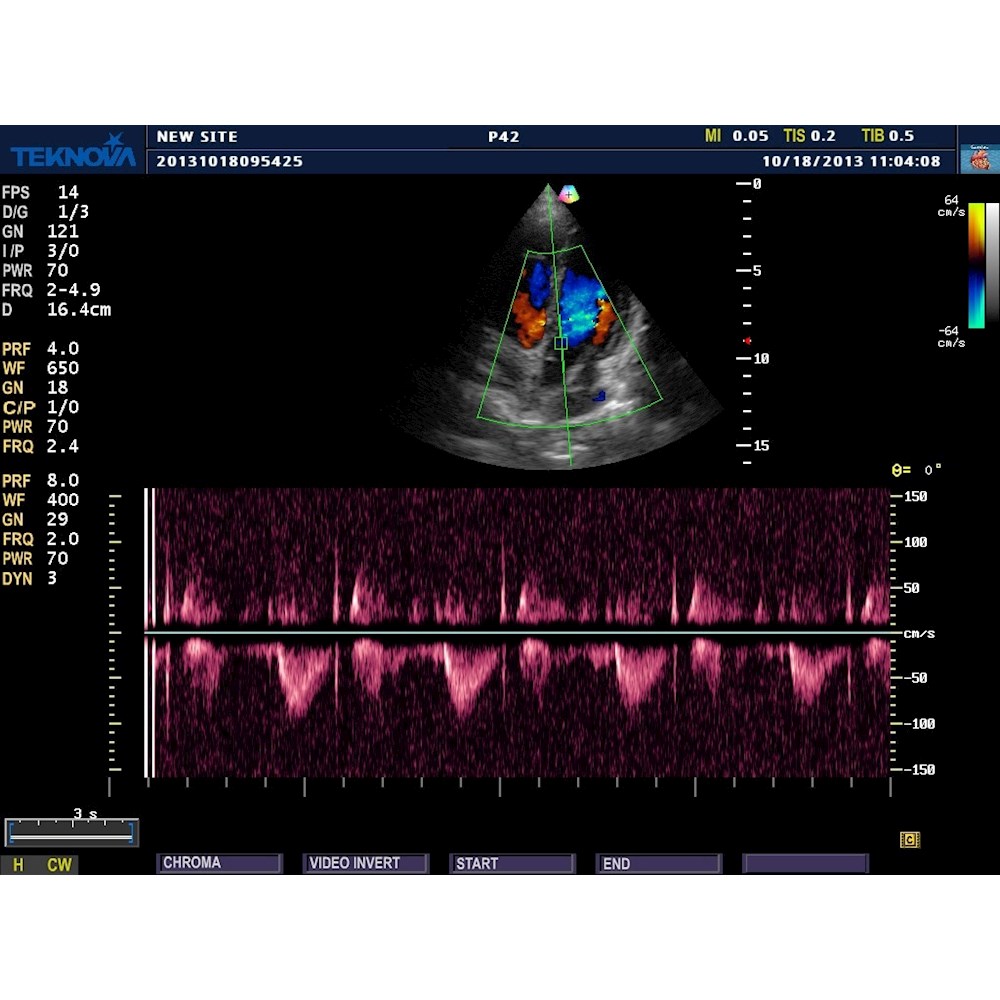Toggle the H mode indicator
1000x1000 pixels.
(x=18, y=865)
